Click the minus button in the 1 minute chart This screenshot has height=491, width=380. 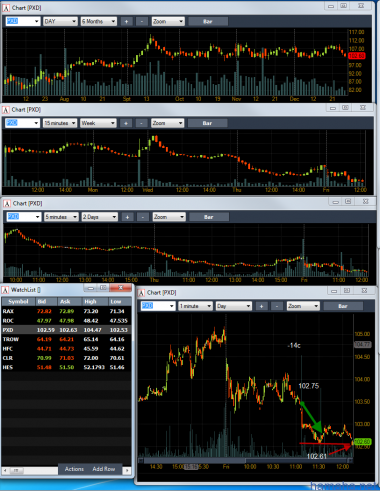tap(277, 306)
